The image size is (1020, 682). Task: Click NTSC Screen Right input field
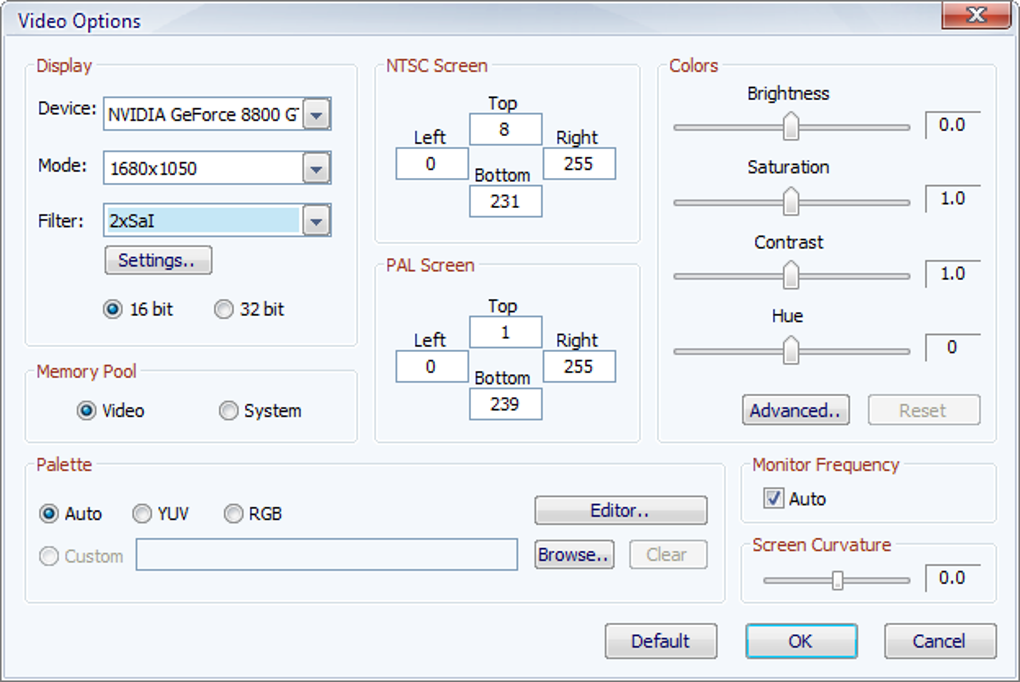579,164
